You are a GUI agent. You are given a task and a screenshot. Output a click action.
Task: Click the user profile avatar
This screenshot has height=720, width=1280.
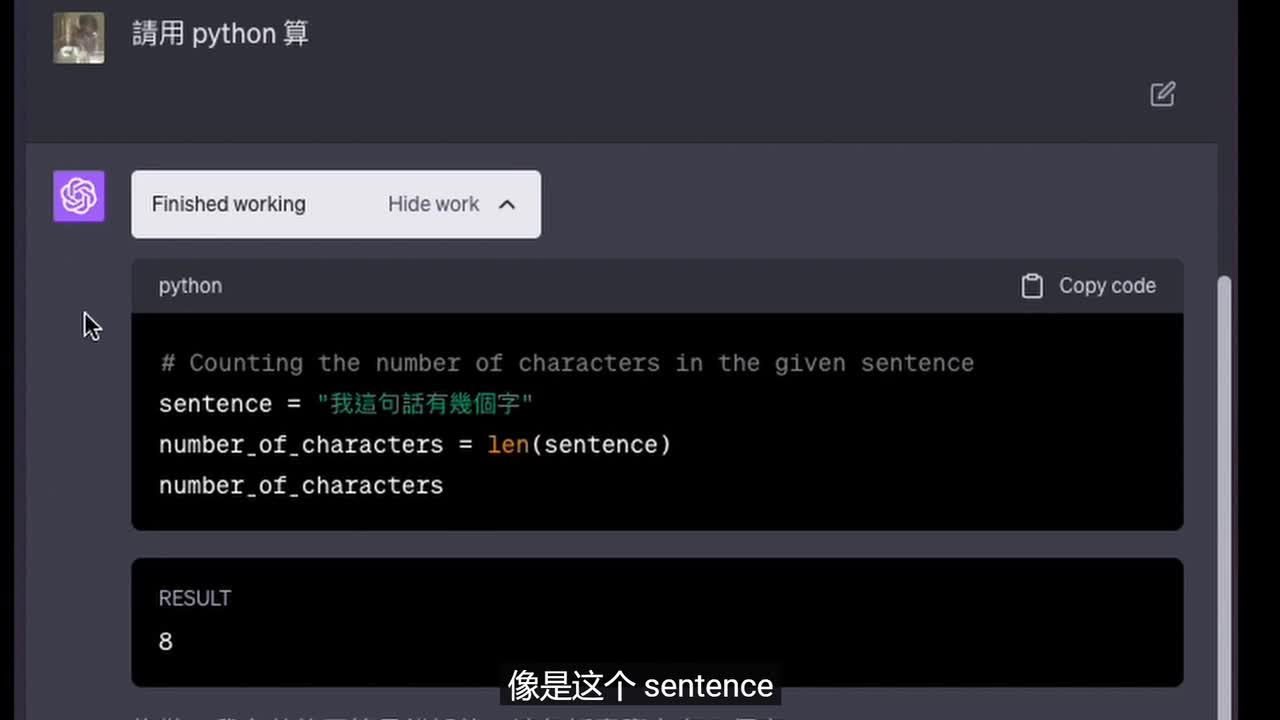(79, 38)
